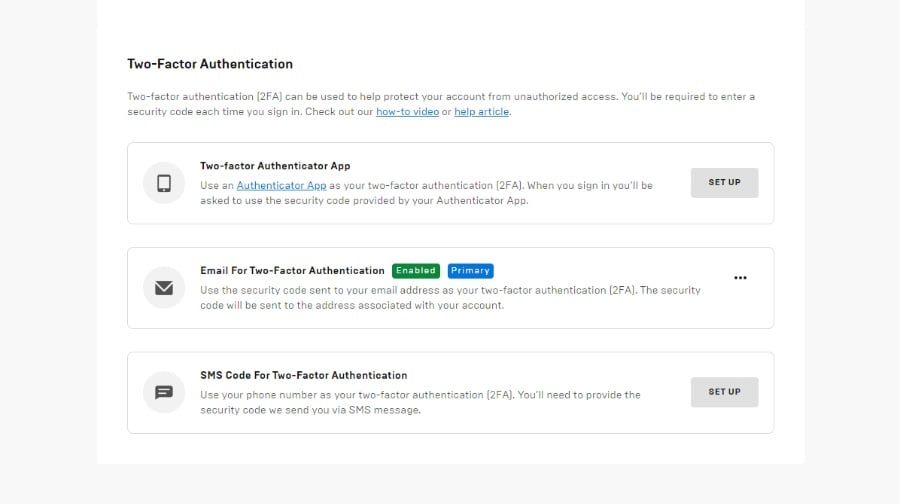Click the envelope icon for Email authentication
Screen dimensions: 903x504
click(164, 287)
